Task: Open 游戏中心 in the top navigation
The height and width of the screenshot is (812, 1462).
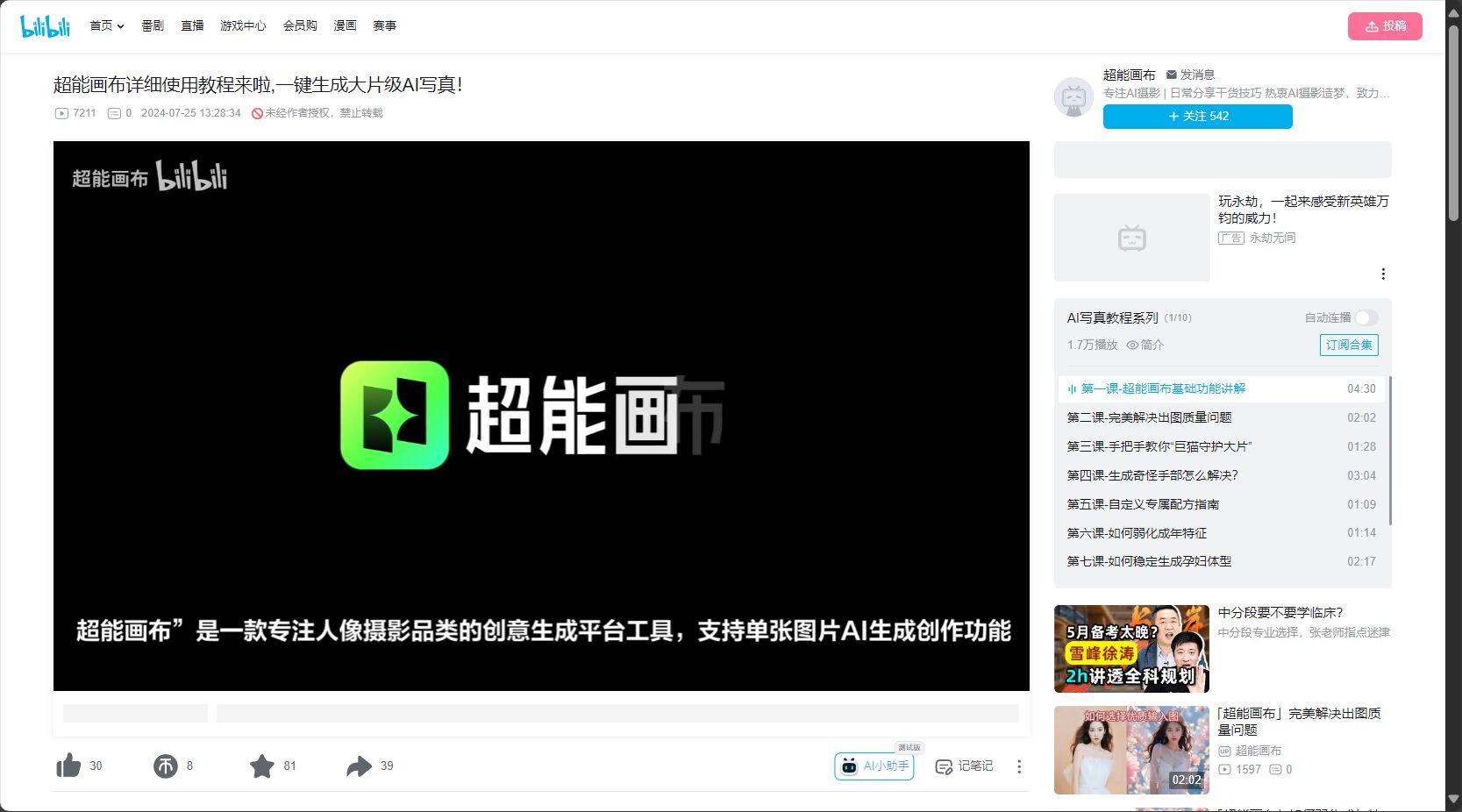Action: tap(243, 26)
